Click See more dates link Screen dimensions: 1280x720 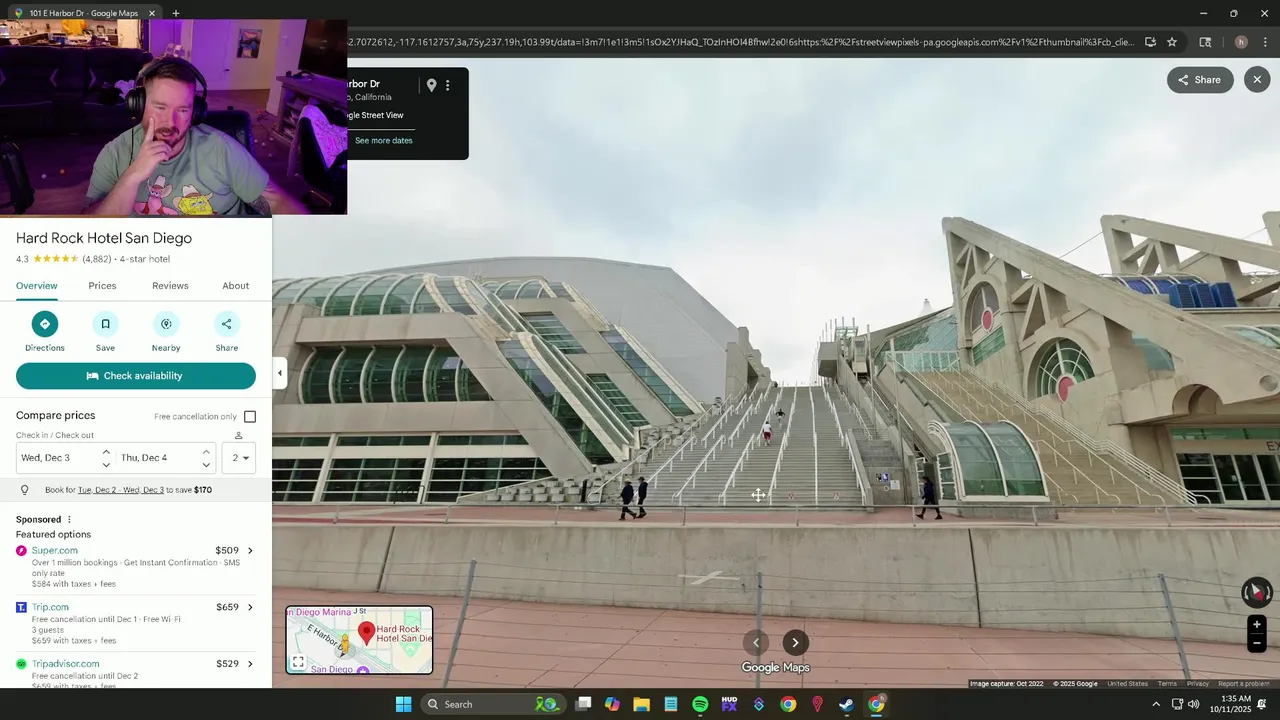click(384, 141)
